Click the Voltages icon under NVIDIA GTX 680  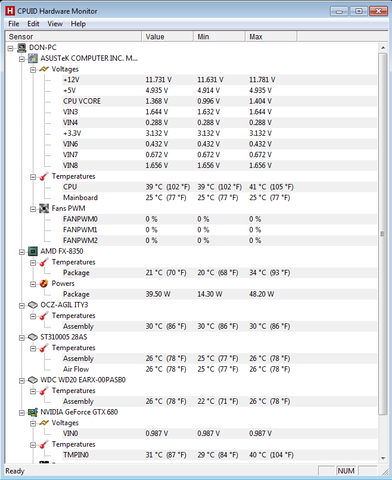[44, 423]
